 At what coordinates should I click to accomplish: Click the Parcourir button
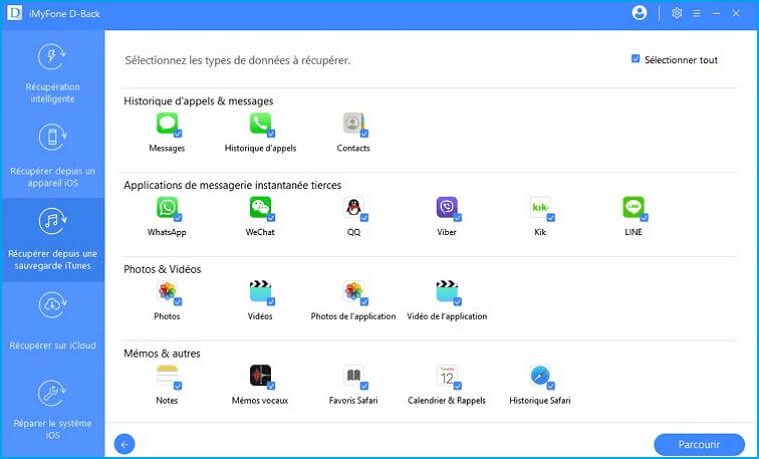coord(699,444)
